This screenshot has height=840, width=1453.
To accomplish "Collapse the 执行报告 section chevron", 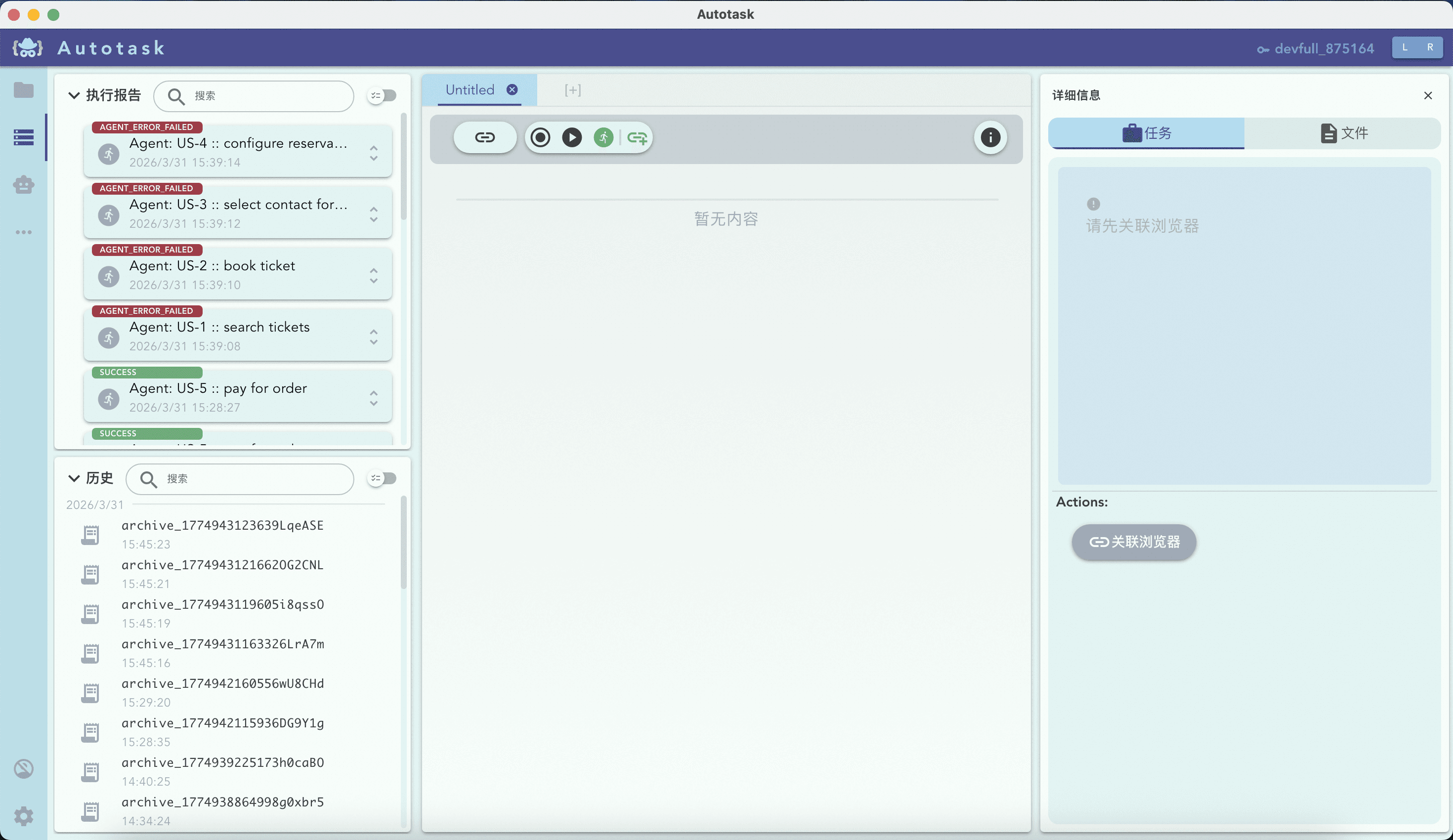I will click(x=74, y=95).
